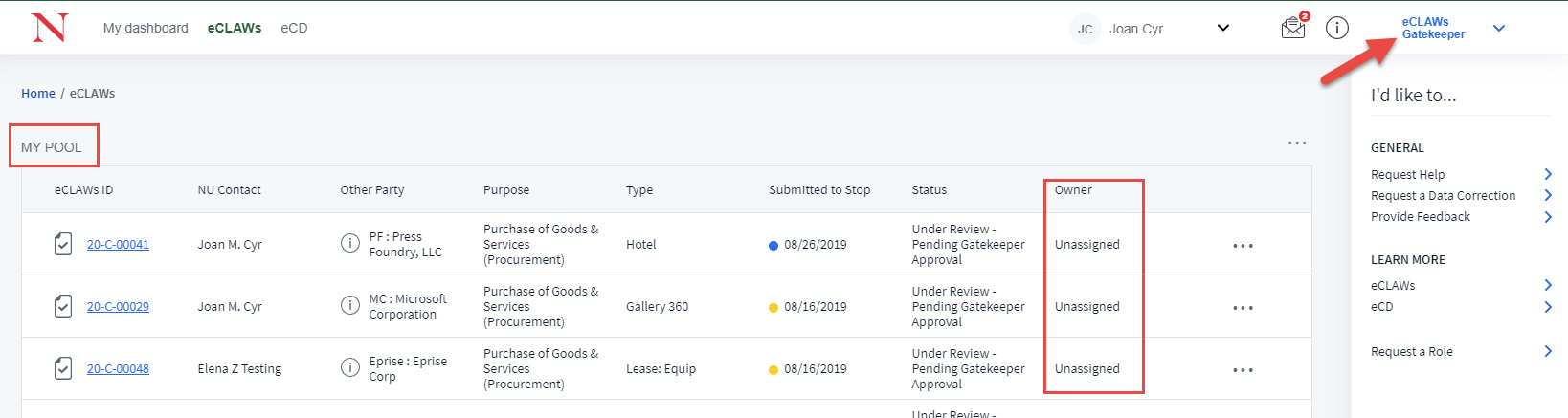Switch to the eCD navigation tab

[x=294, y=28]
